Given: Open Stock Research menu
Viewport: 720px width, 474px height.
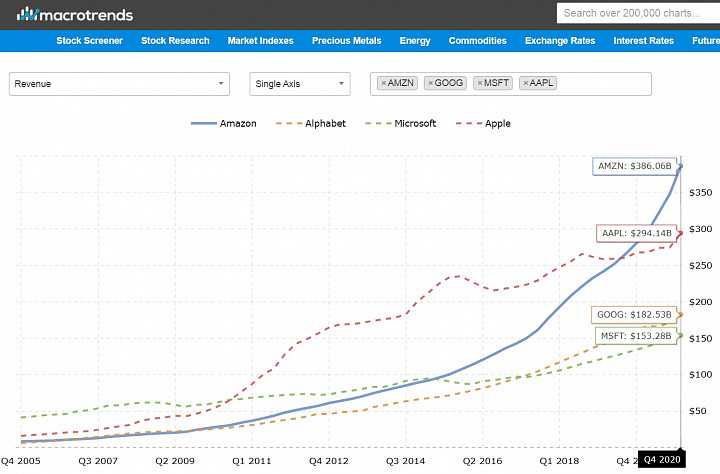Looking at the screenshot, I should pyautogui.click(x=175, y=41).
